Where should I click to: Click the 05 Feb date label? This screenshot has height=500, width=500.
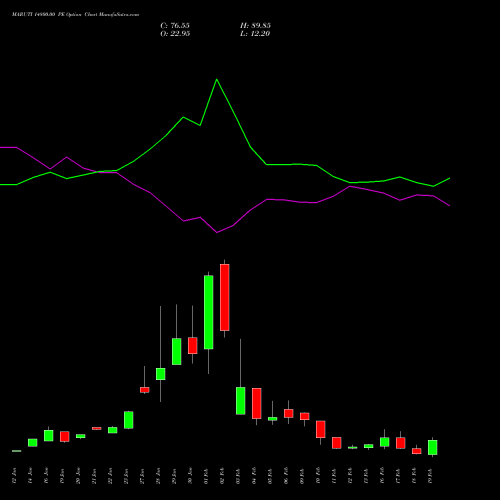270,476
